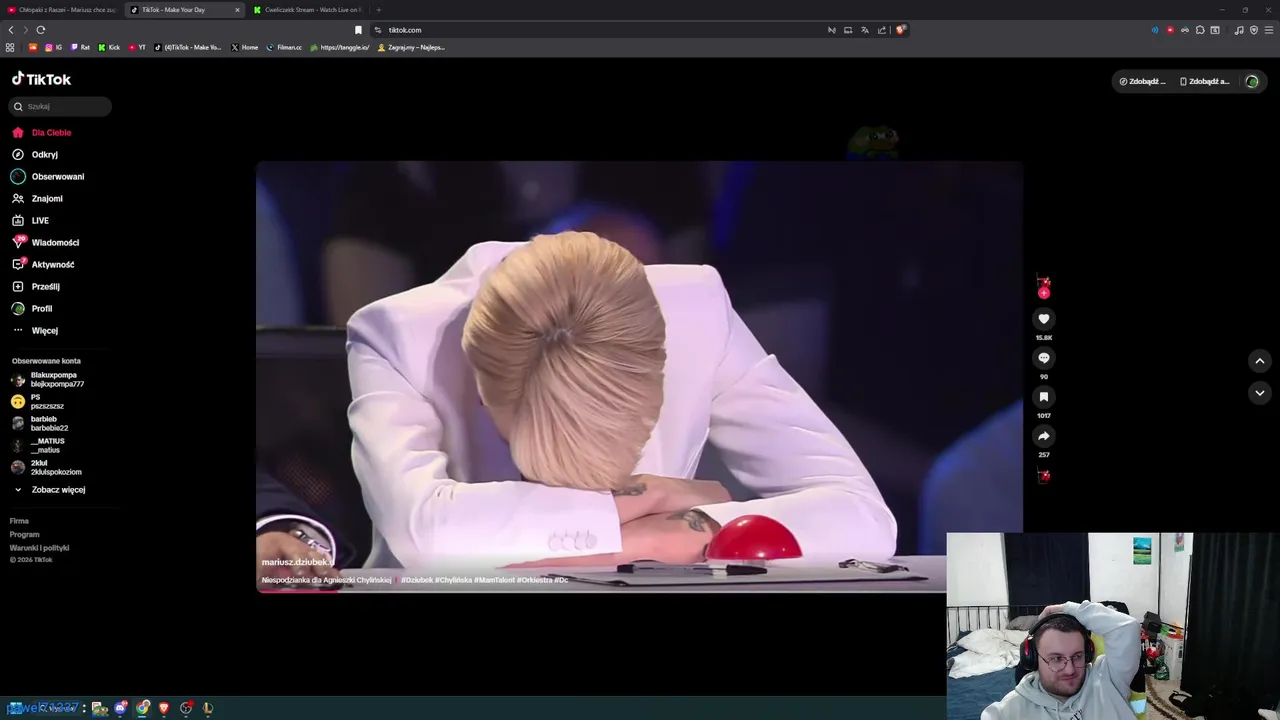Open a new browser tab
The width and height of the screenshot is (1280, 720).
coord(378,10)
